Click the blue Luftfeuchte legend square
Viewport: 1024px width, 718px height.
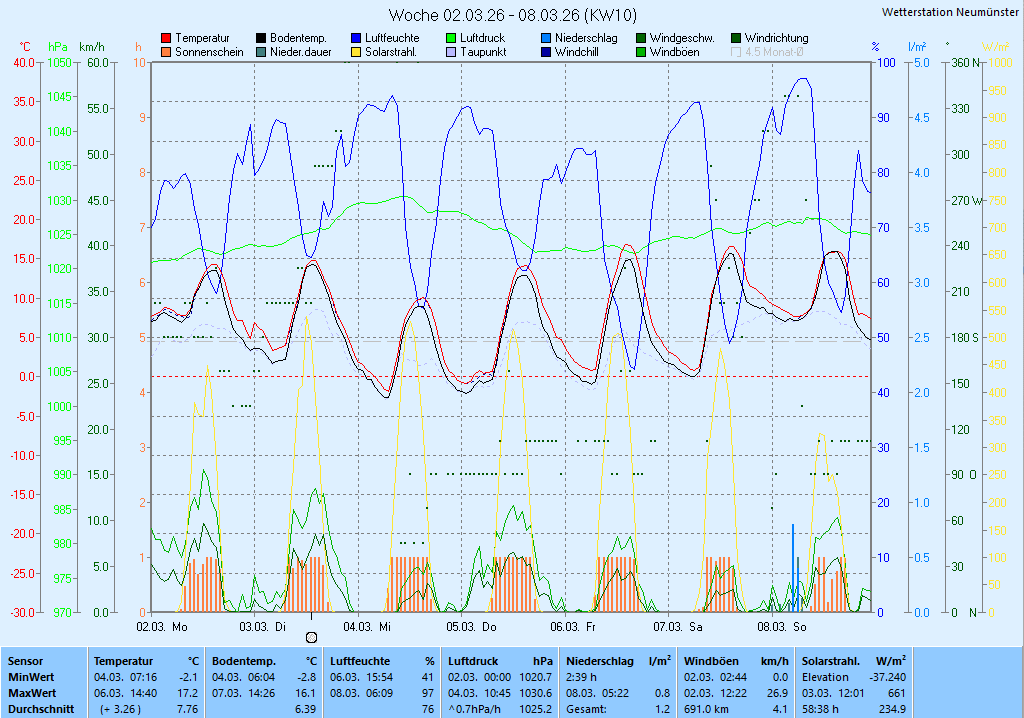356,38
